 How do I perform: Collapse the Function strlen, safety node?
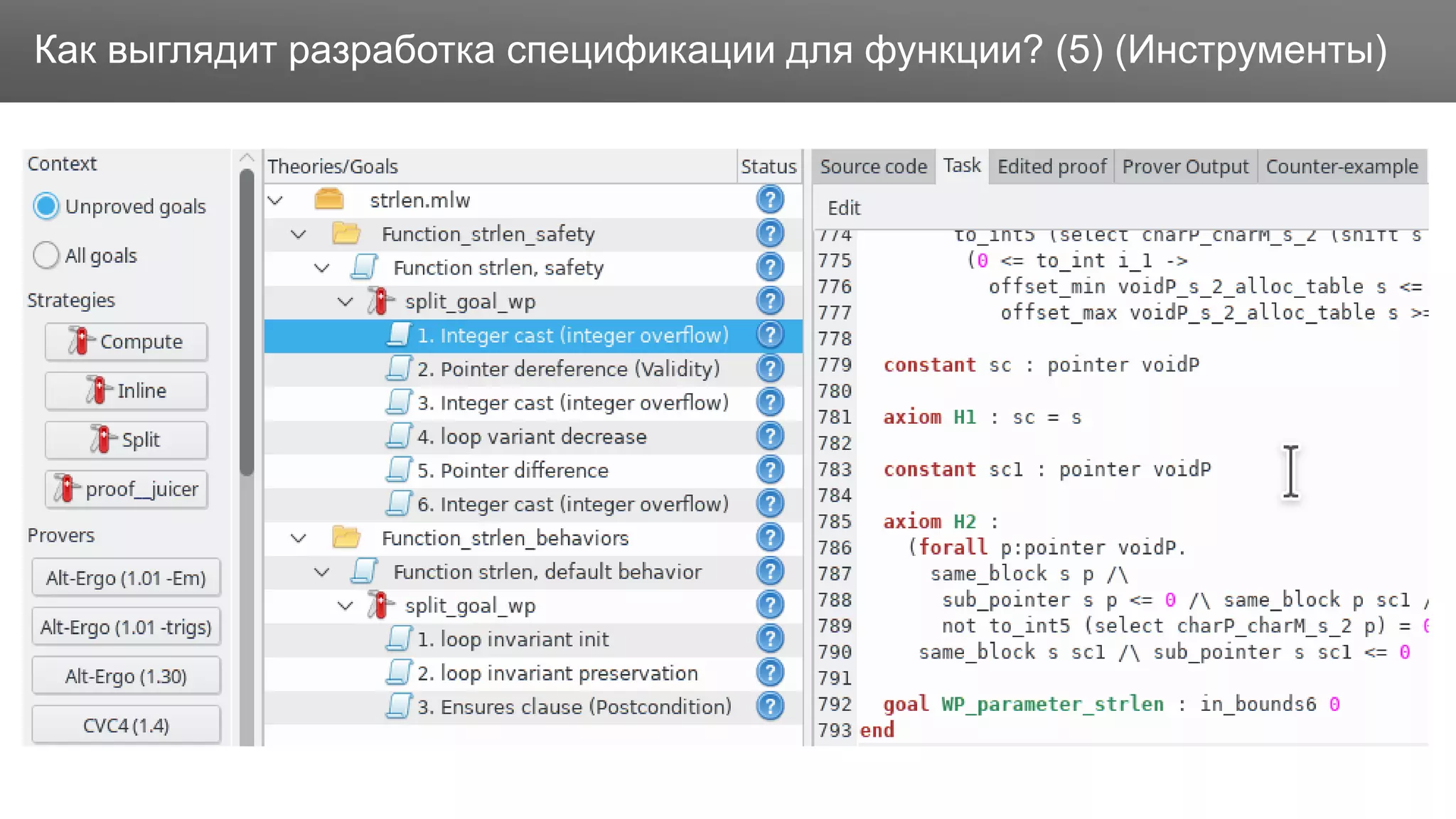point(322,268)
